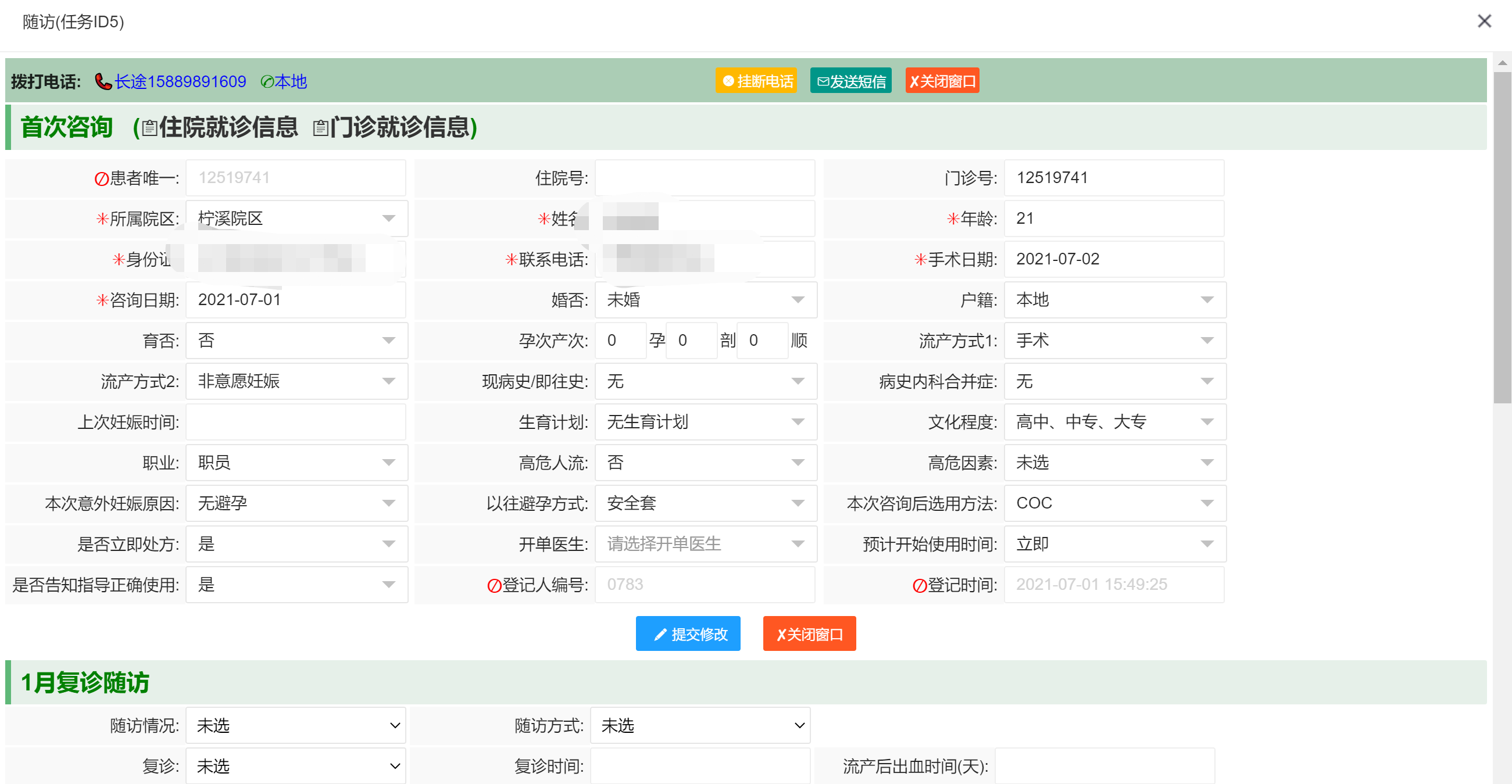Open the 职业 dropdown showing 职员
Image resolution: width=1512 pixels, height=784 pixels.
[x=296, y=463]
